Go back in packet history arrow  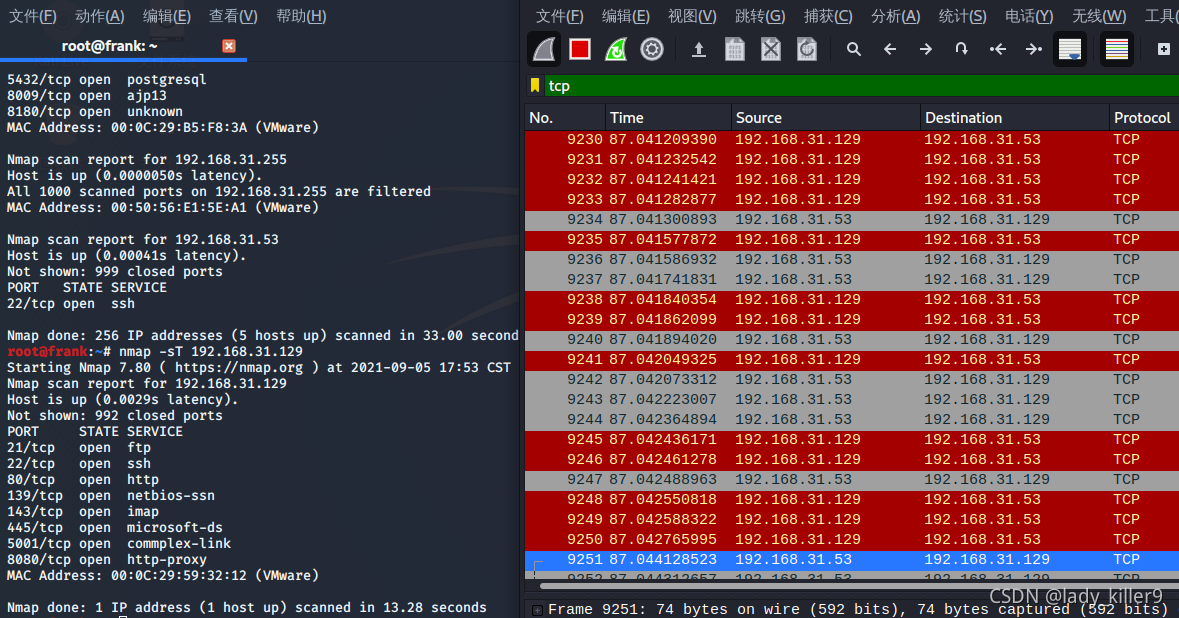coord(890,50)
